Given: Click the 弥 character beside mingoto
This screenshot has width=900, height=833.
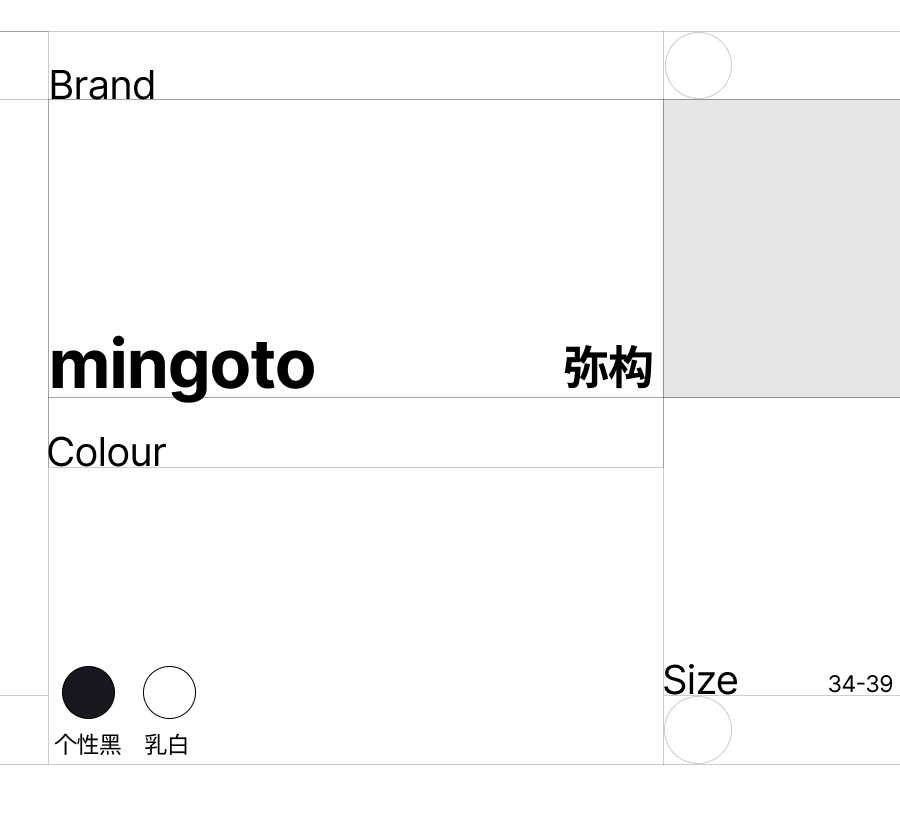Looking at the screenshot, I should pos(586,367).
